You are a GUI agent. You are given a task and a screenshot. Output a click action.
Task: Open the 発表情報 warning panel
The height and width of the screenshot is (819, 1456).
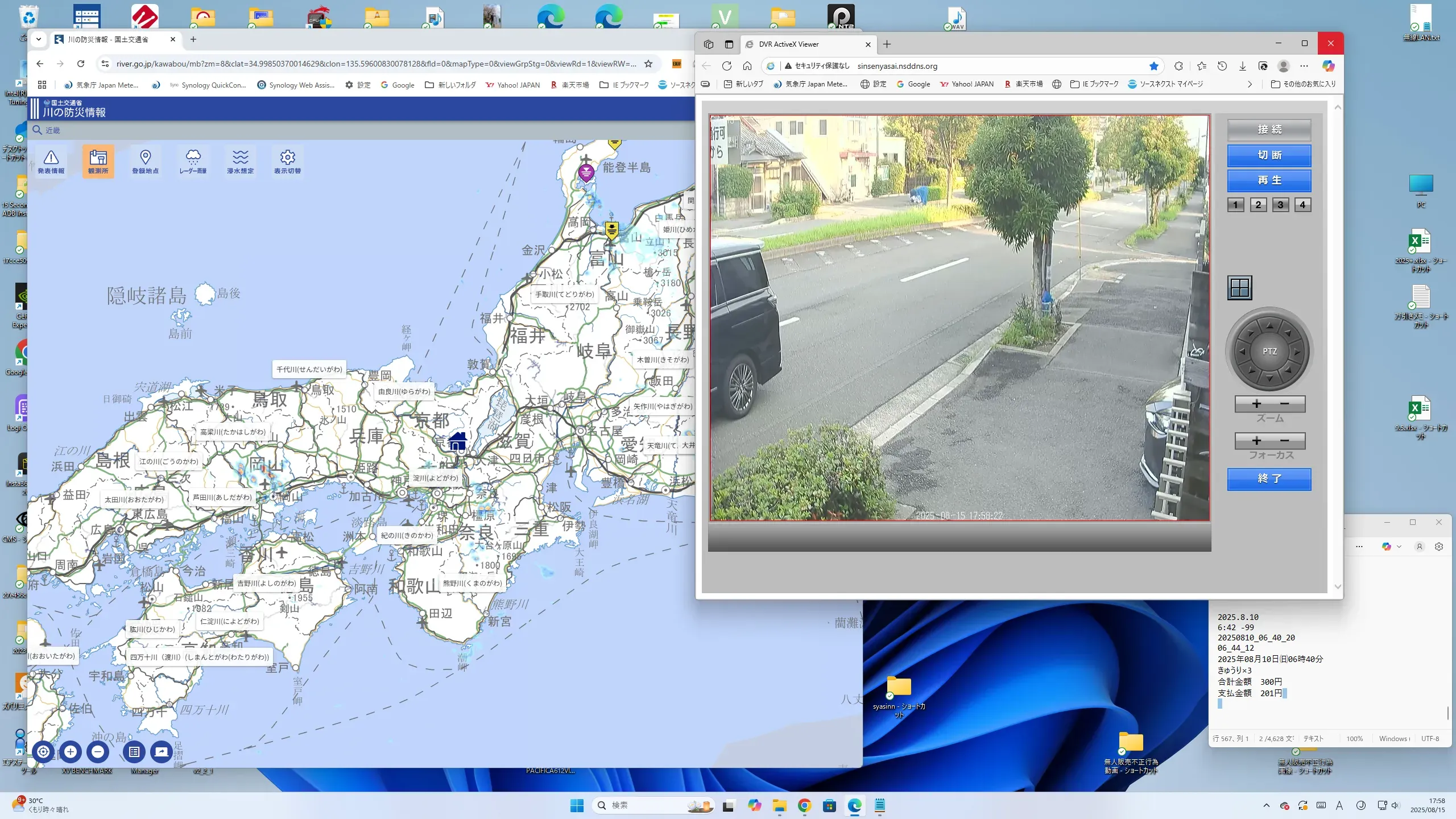[x=51, y=162]
